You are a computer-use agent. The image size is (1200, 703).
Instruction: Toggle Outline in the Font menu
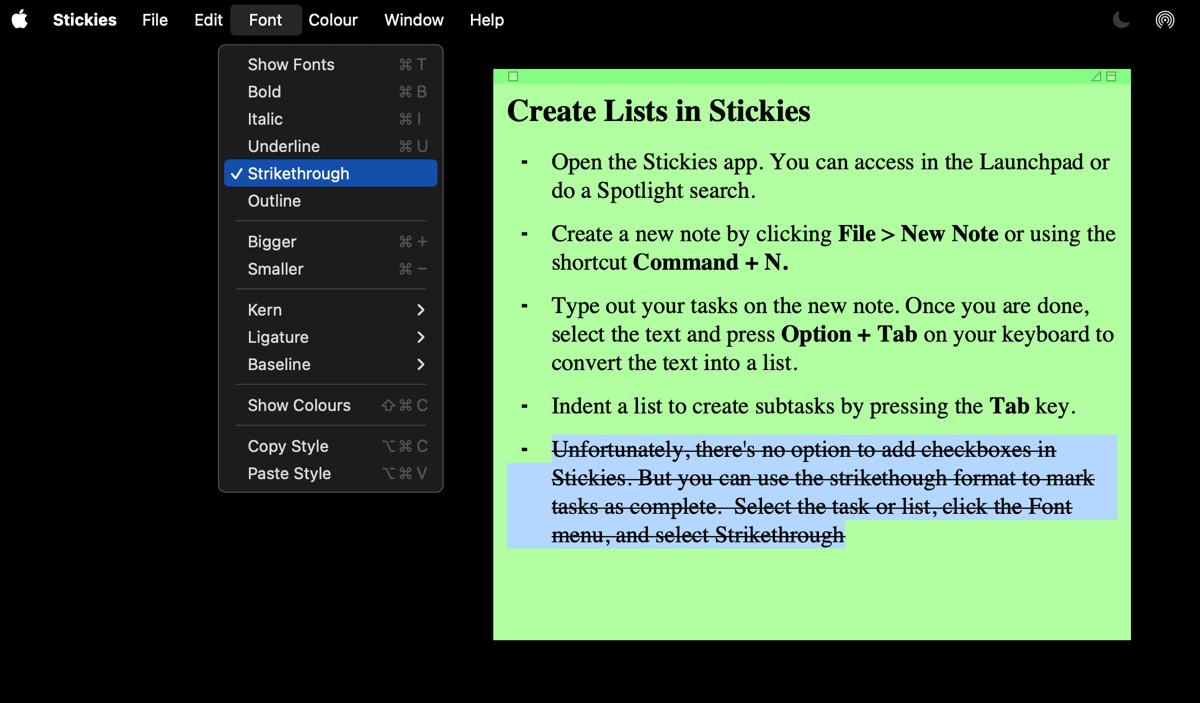click(x=331, y=201)
